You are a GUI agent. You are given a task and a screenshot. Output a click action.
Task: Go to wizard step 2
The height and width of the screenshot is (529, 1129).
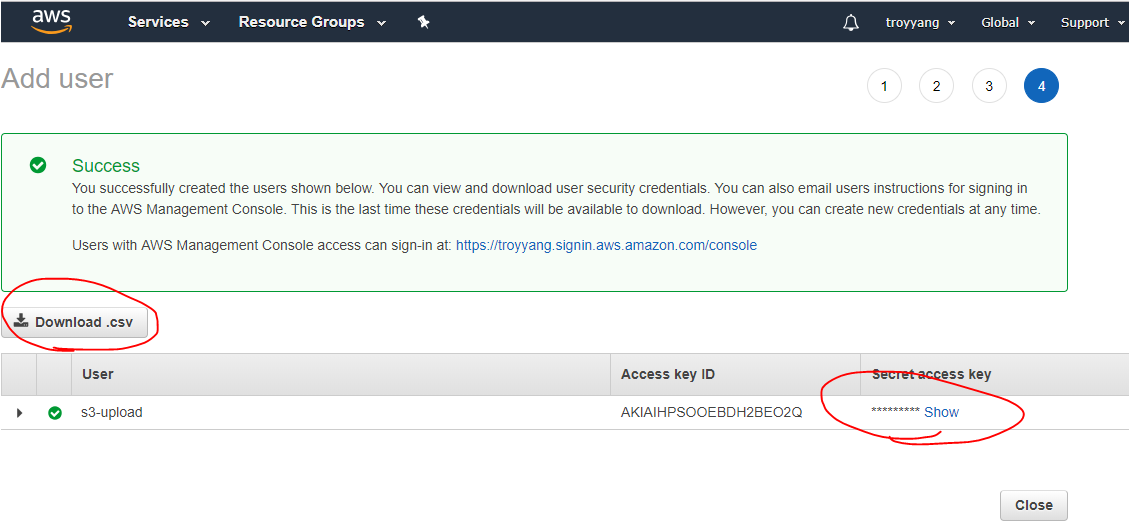[x=936, y=86]
